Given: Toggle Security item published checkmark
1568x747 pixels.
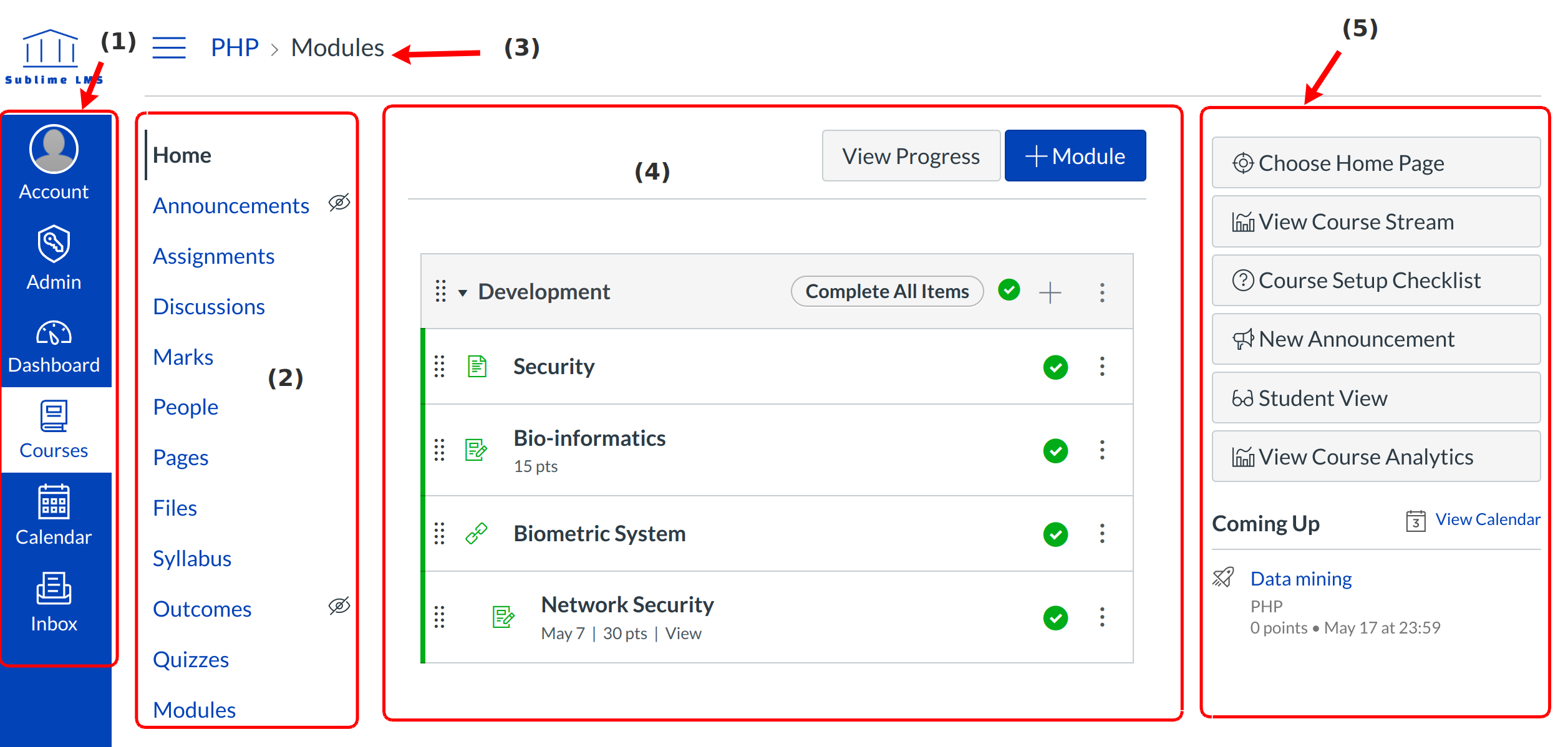Looking at the screenshot, I should click(x=1055, y=367).
